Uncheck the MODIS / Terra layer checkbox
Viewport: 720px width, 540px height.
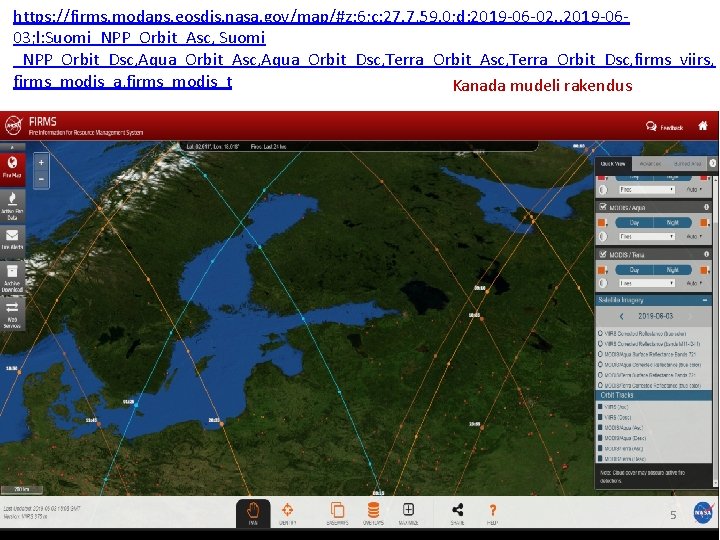pyautogui.click(x=603, y=254)
